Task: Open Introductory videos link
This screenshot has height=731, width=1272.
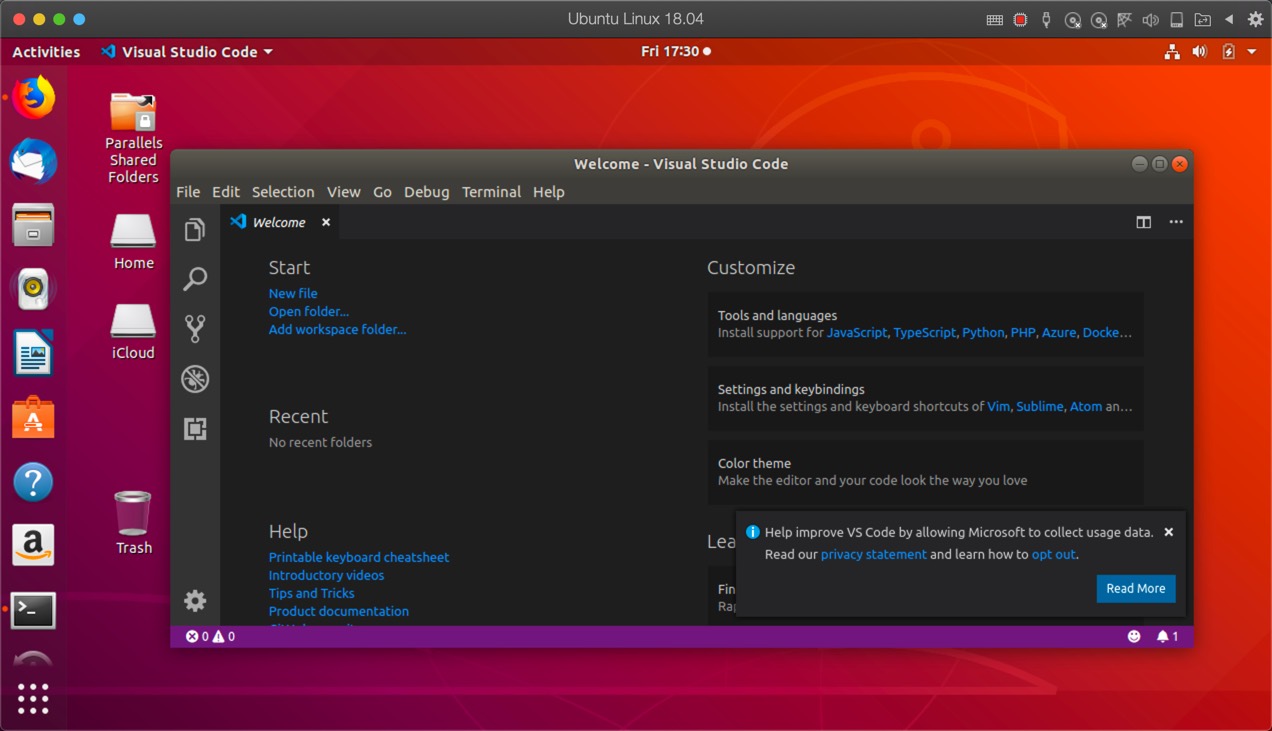Action: [326, 575]
